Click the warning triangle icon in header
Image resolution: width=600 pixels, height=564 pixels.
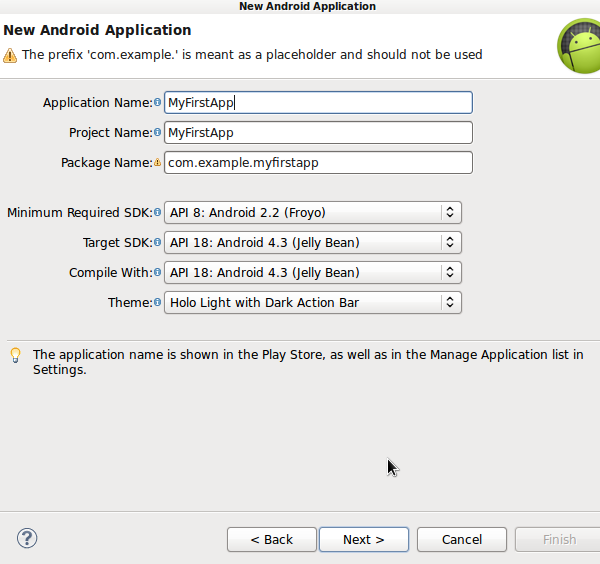pyautogui.click(x=10, y=55)
